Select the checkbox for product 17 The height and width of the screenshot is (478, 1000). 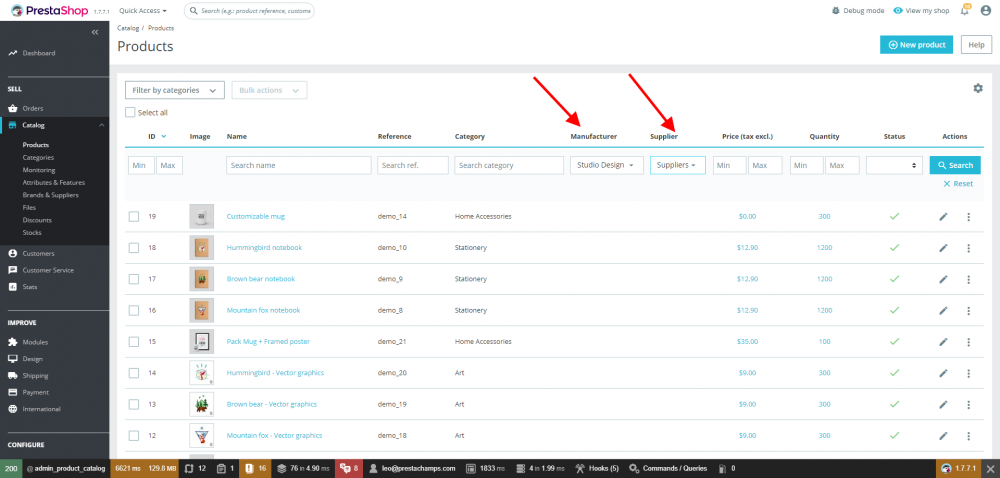pyautogui.click(x=134, y=279)
